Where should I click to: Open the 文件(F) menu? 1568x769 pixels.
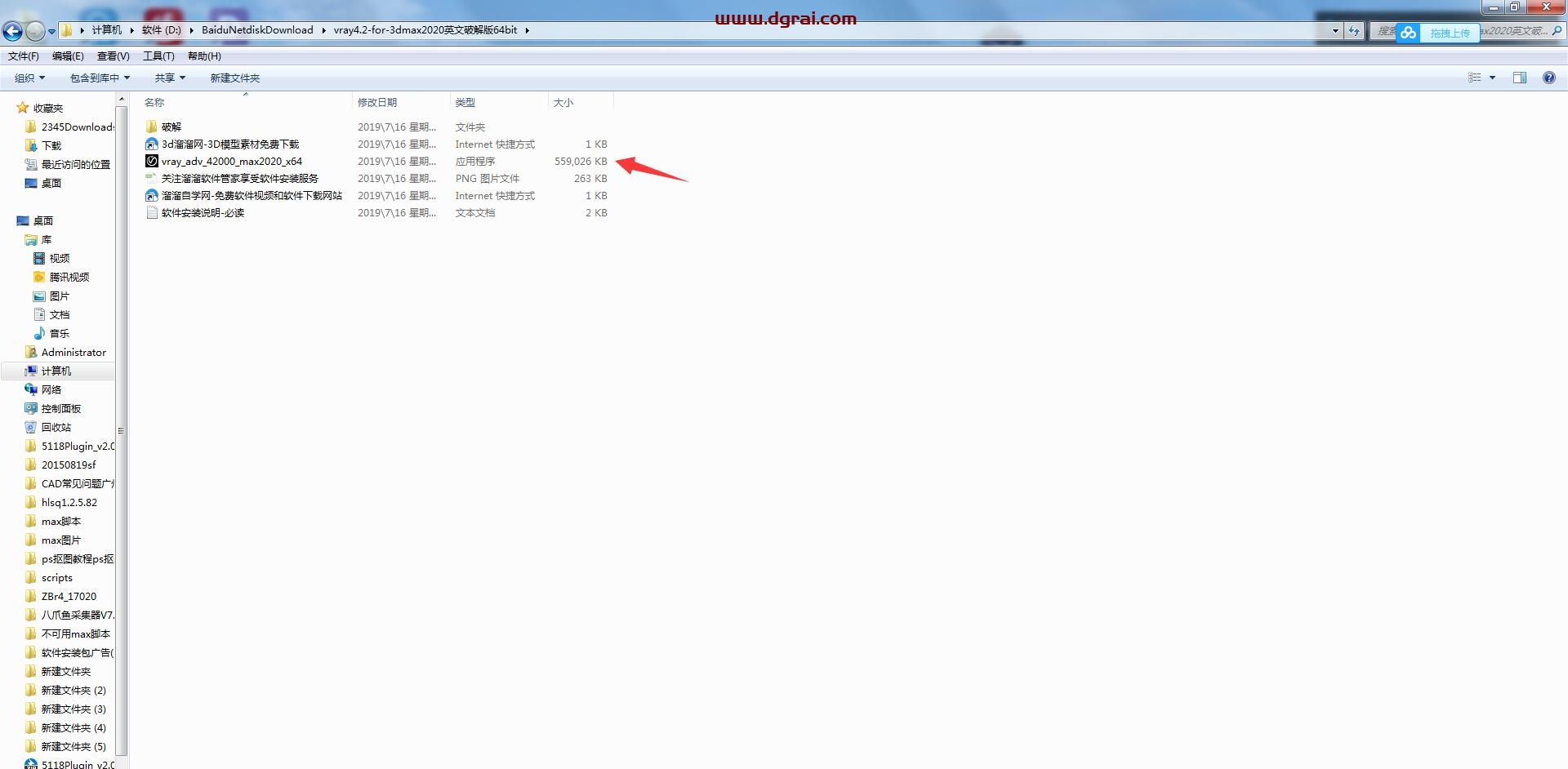pos(24,56)
